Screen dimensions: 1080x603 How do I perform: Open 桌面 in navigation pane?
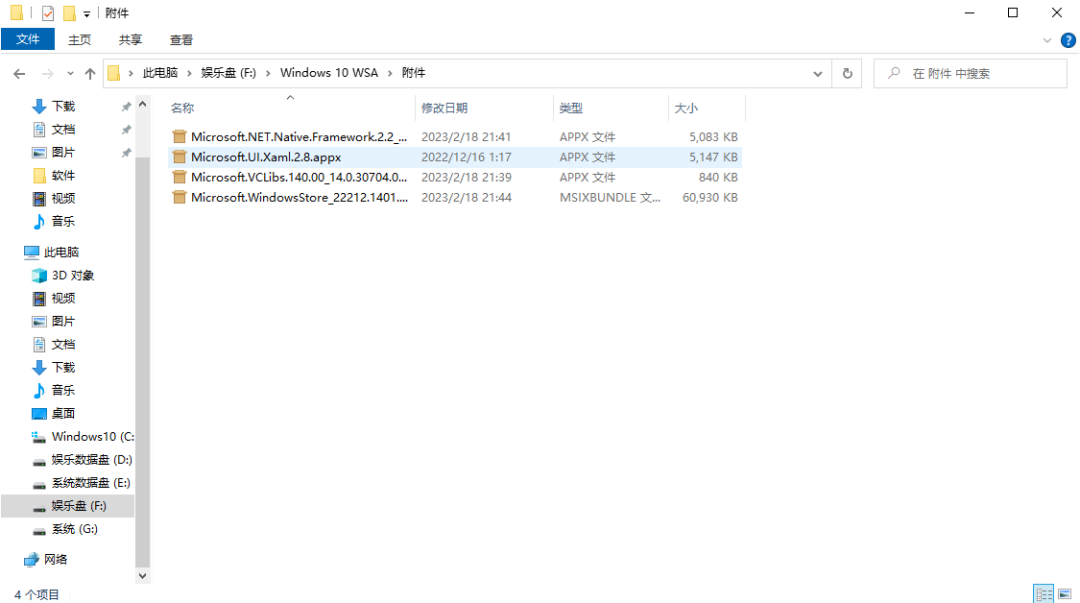click(x=63, y=413)
